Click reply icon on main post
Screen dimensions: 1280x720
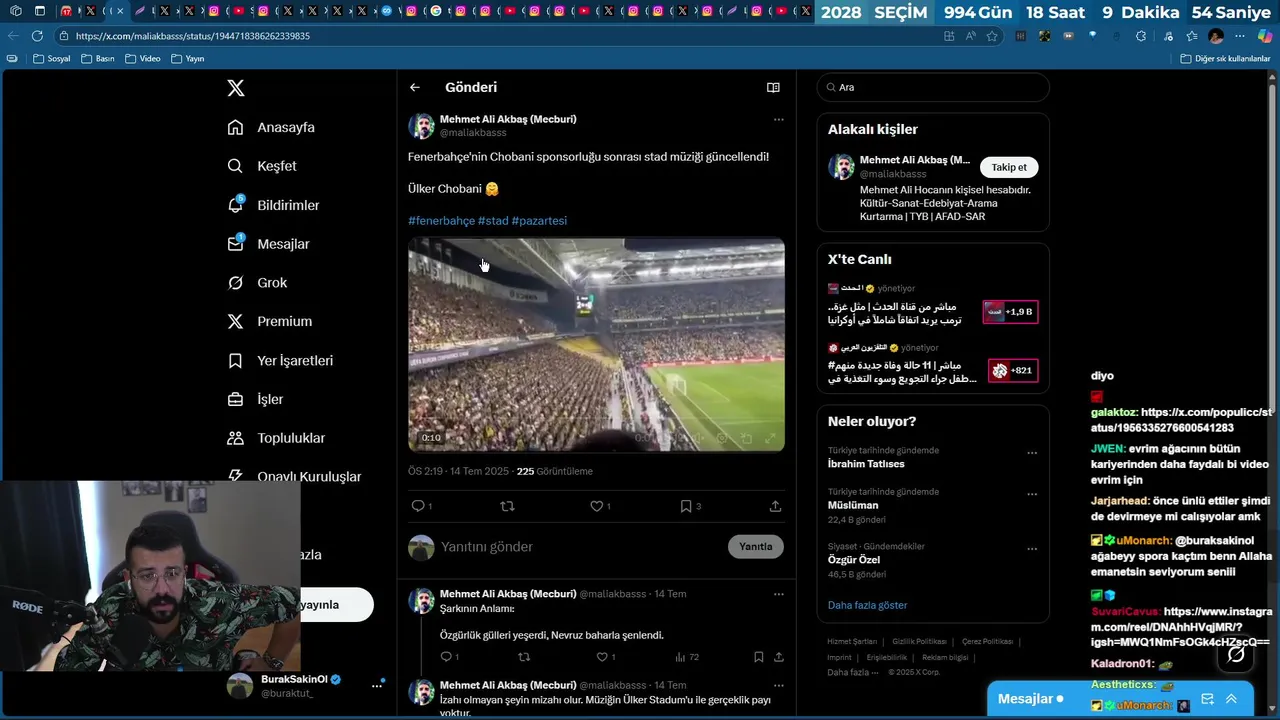419,506
